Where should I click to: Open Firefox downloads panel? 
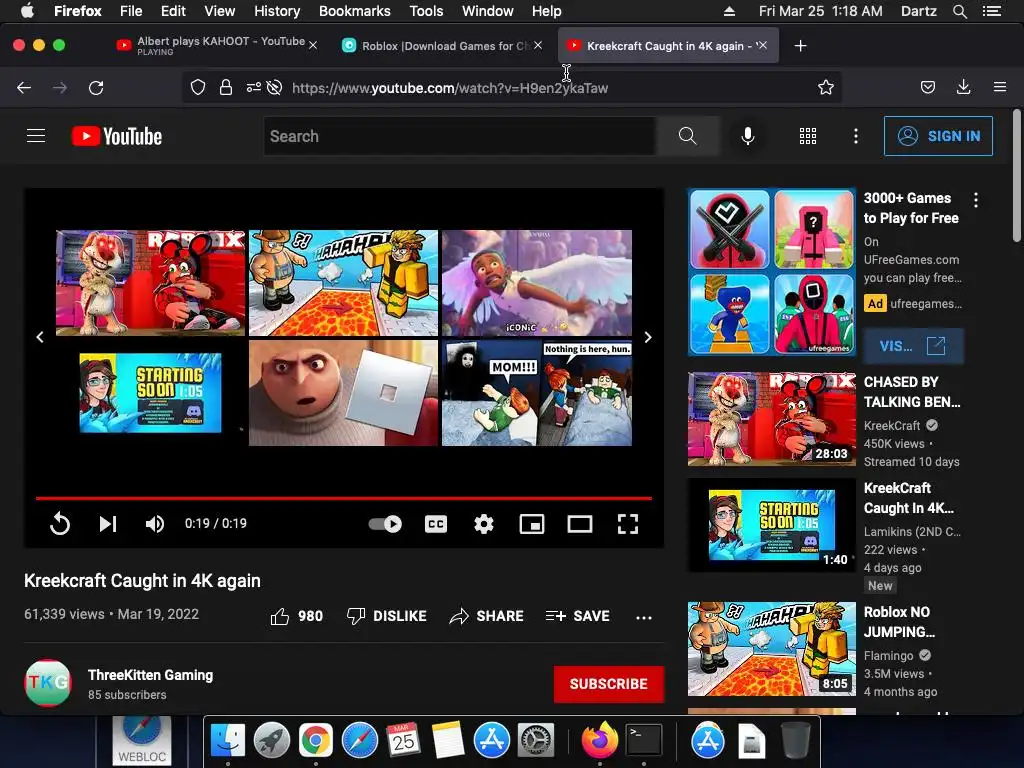(963, 88)
